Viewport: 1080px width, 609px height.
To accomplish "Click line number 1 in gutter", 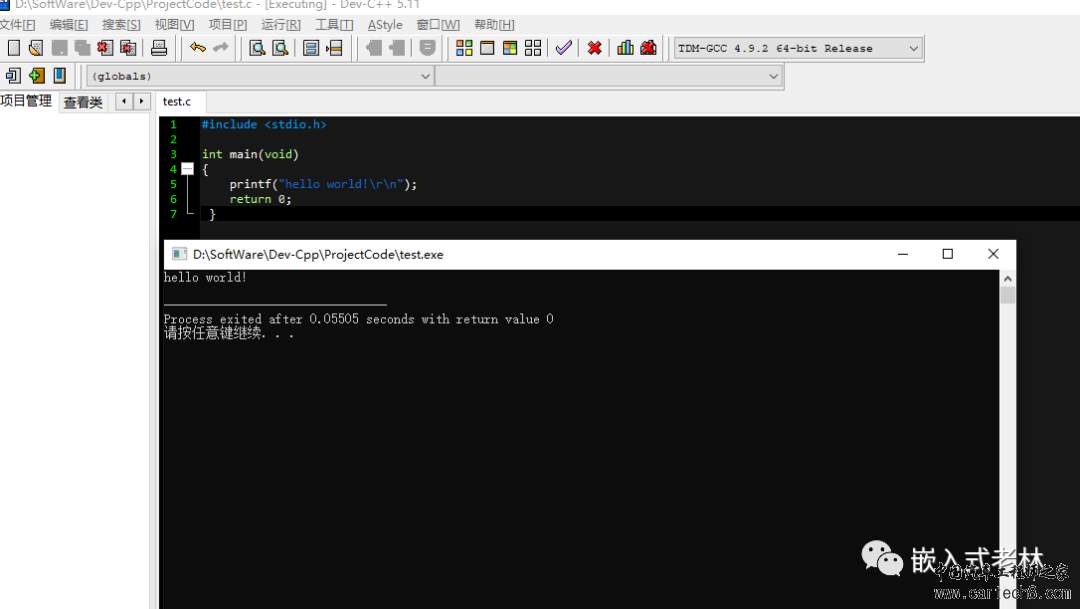I will click(174, 125).
